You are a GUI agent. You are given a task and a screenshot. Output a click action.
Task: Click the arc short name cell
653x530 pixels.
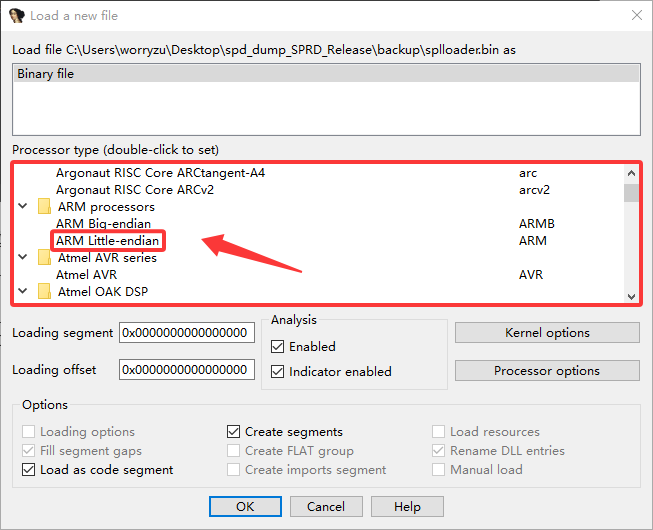[x=528, y=173]
